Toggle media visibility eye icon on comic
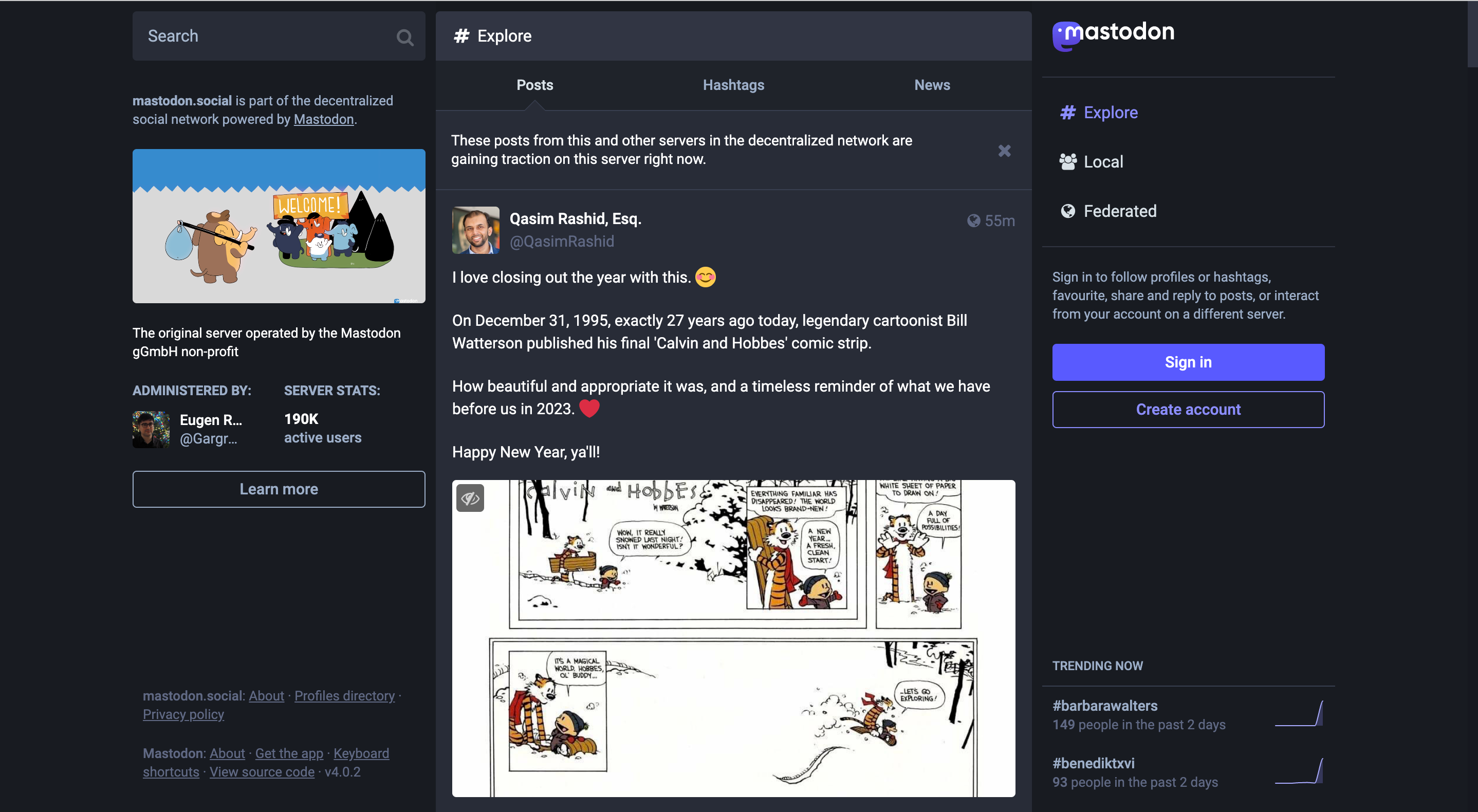Viewport: 1478px width, 812px height. pyautogui.click(x=470, y=497)
